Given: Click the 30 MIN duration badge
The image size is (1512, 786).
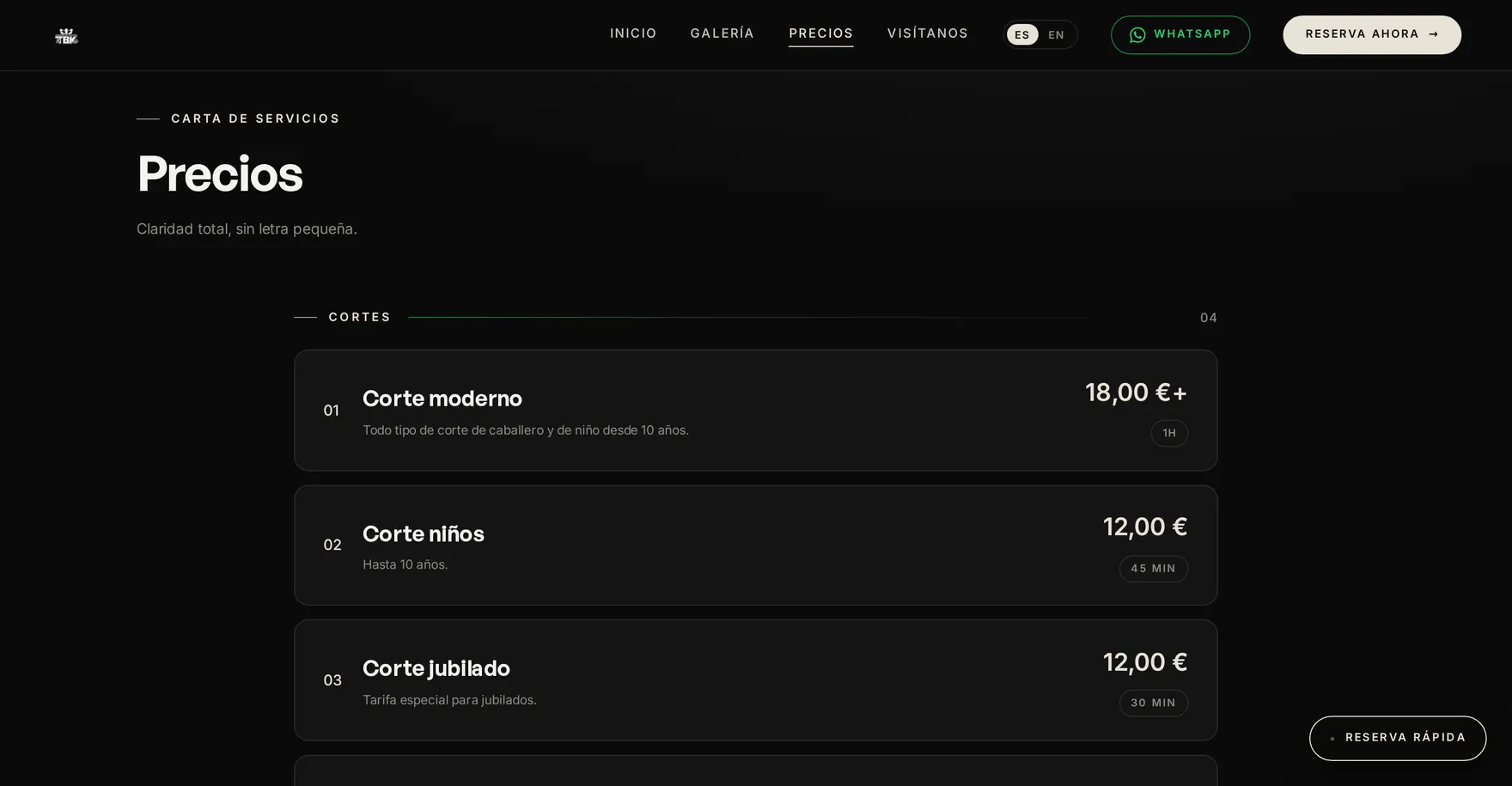Looking at the screenshot, I should coord(1154,703).
